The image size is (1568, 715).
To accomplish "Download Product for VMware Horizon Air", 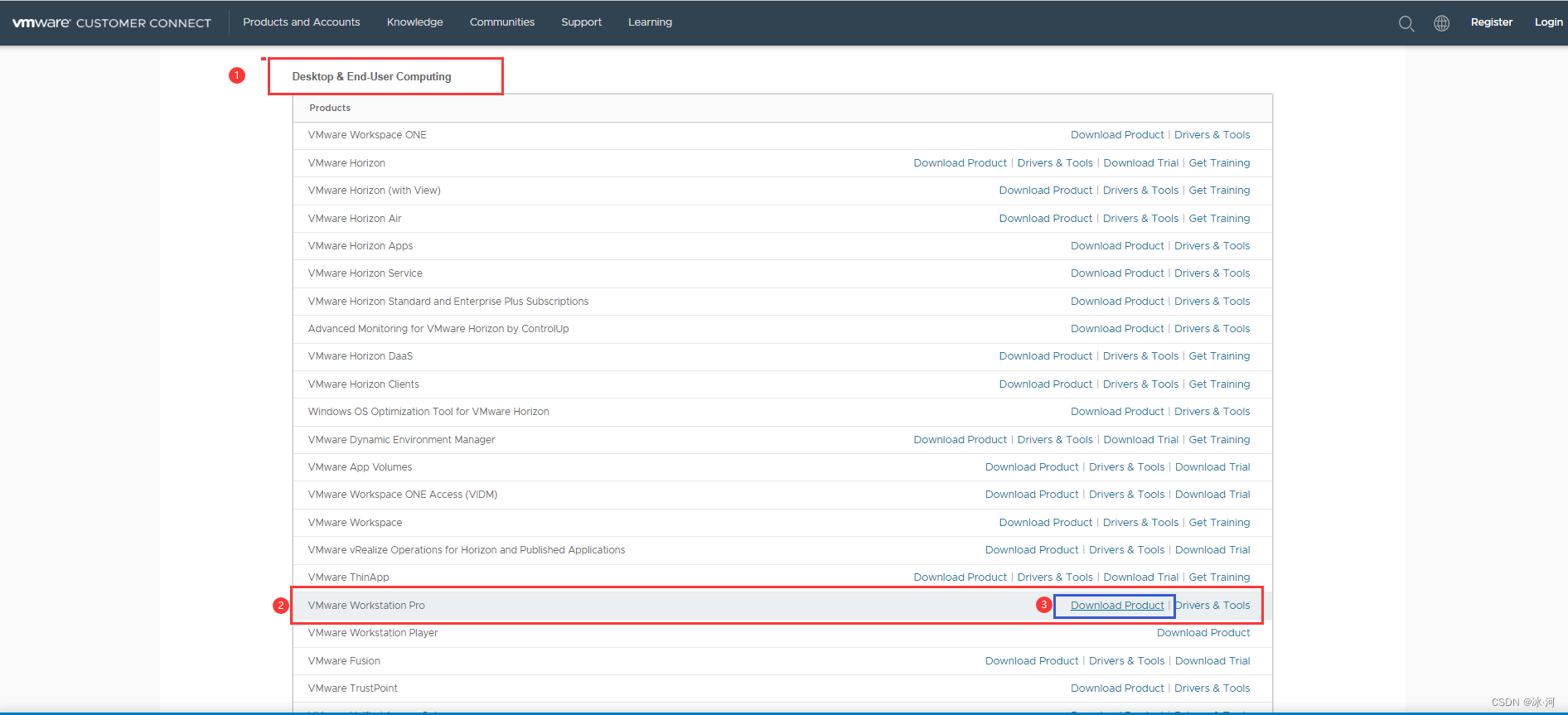I will (1046, 219).
